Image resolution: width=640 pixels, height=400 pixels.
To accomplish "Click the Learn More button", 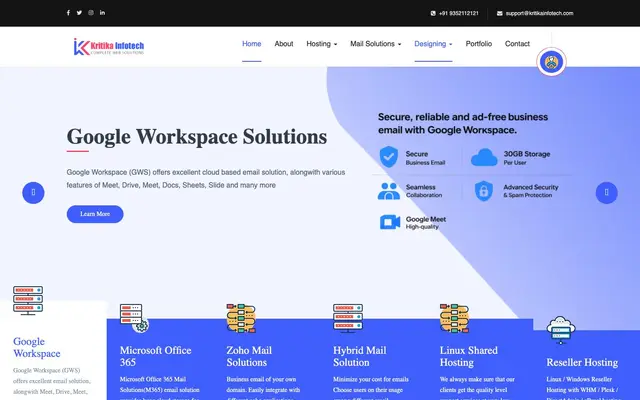I will (x=95, y=214).
